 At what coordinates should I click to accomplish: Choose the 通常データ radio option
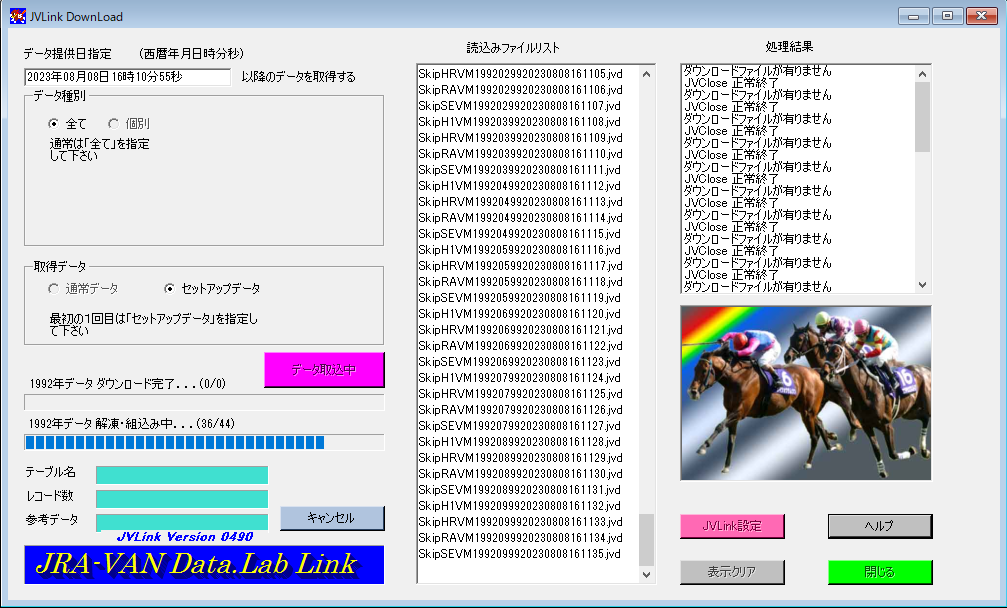tap(54, 288)
